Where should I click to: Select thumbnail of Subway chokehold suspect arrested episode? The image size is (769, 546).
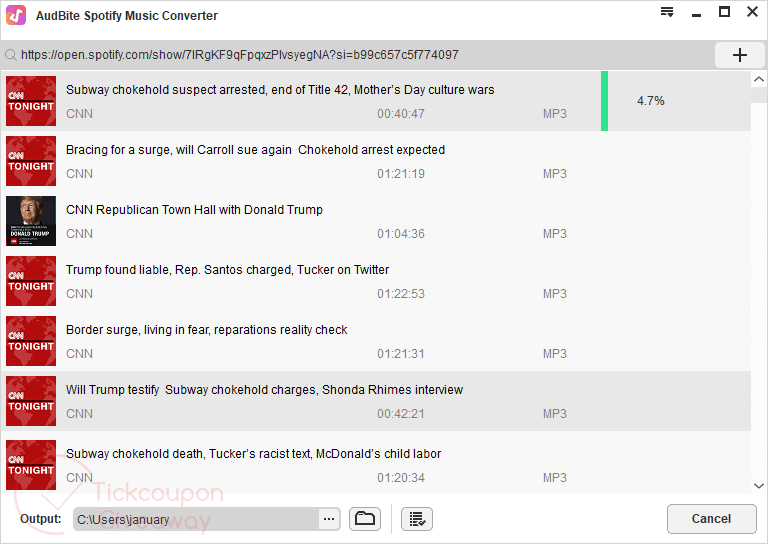click(31, 101)
